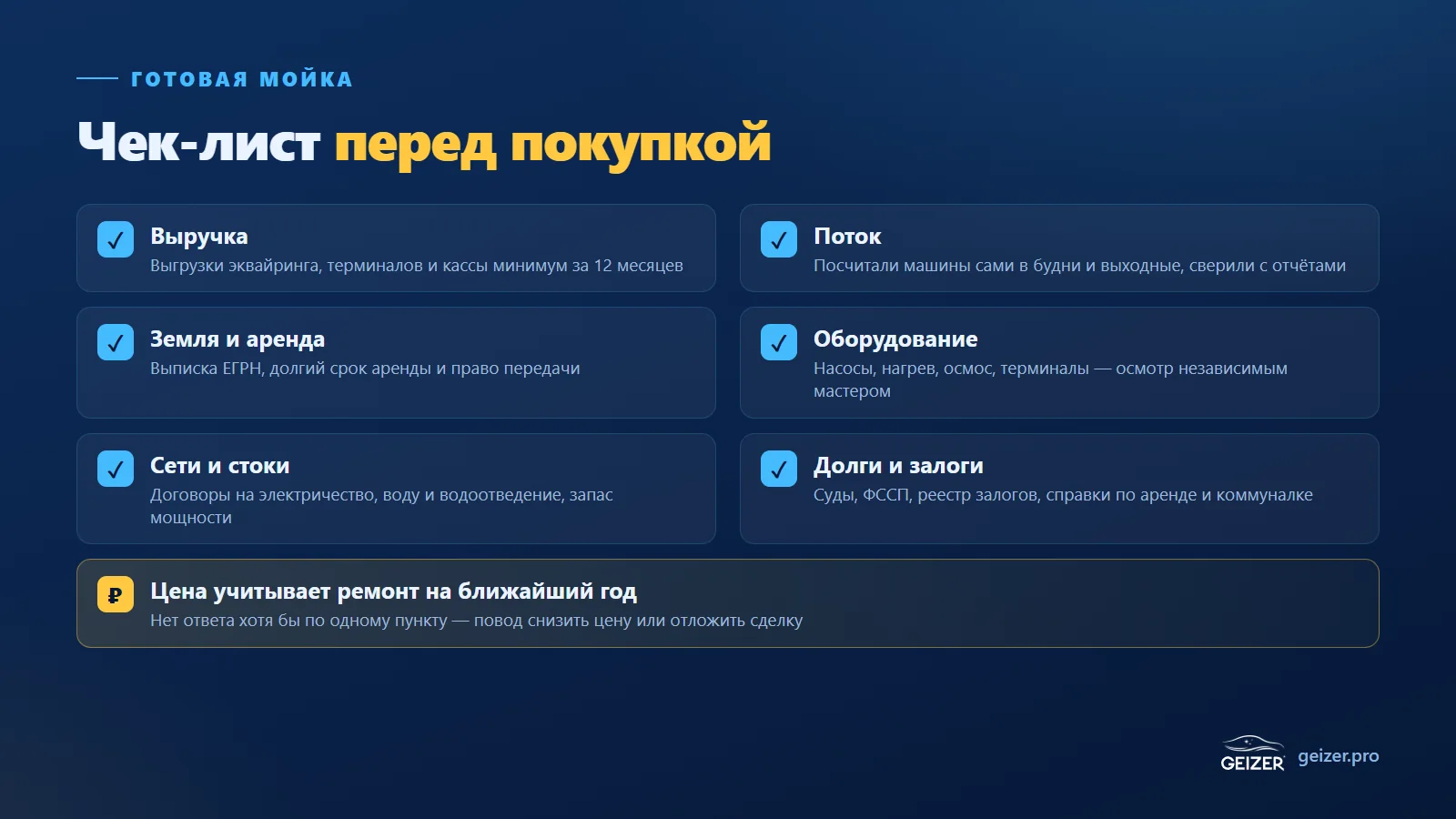Click the yellow ruble icon
The image size is (1456, 819).
tap(116, 594)
